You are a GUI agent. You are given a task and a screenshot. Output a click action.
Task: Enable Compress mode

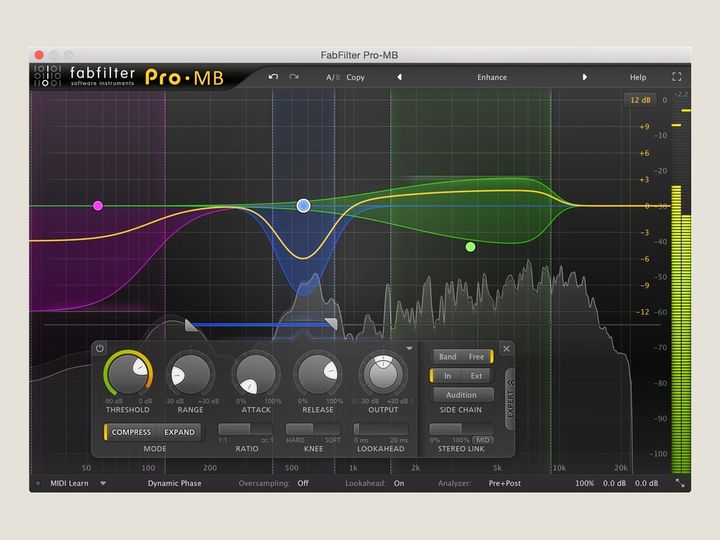pyautogui.click(x=131, y=432)
